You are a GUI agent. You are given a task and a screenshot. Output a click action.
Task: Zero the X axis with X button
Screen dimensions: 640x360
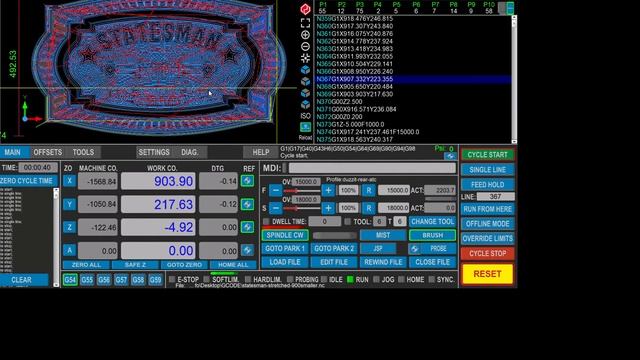click(x=69, y=181)
